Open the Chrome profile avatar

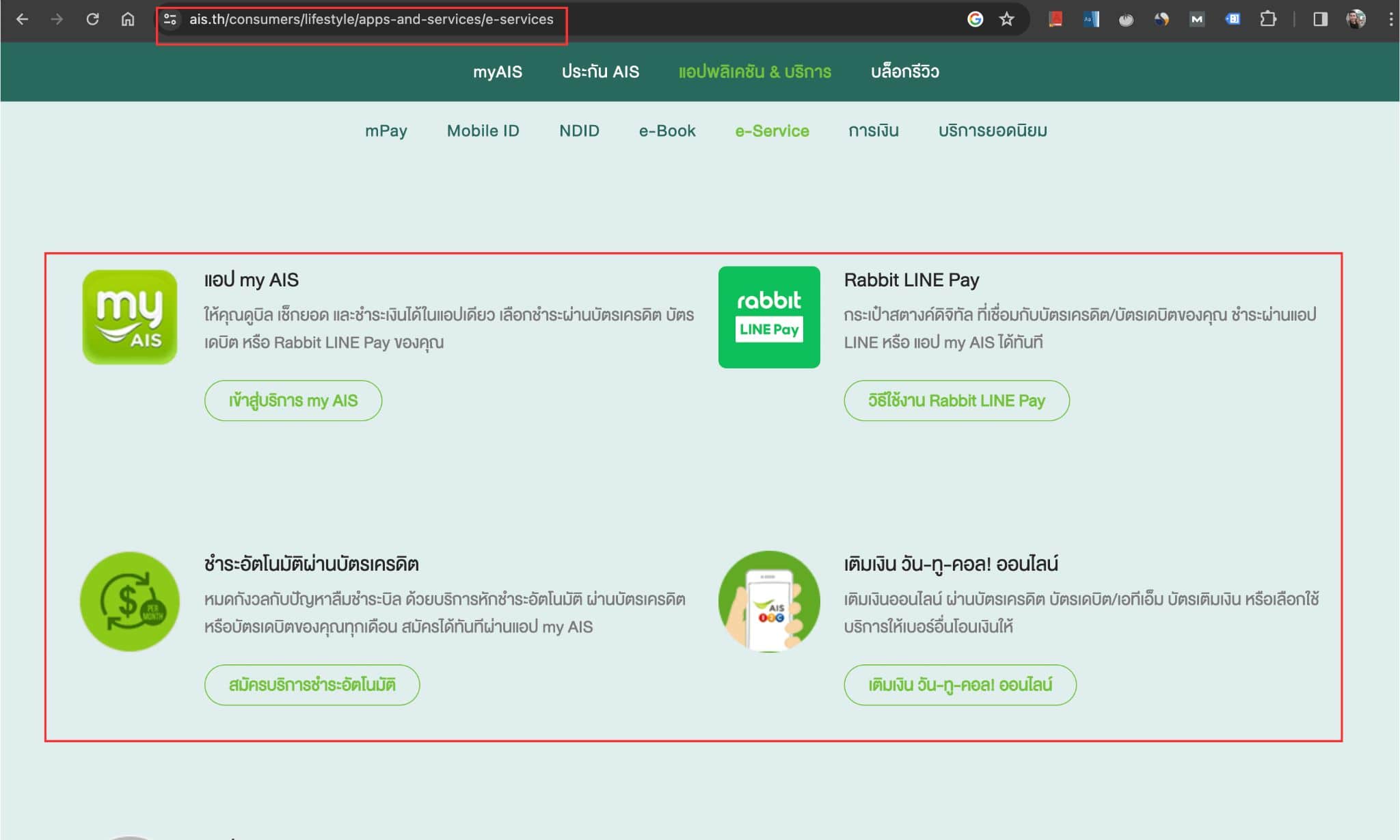click(x=1356, y=19)
